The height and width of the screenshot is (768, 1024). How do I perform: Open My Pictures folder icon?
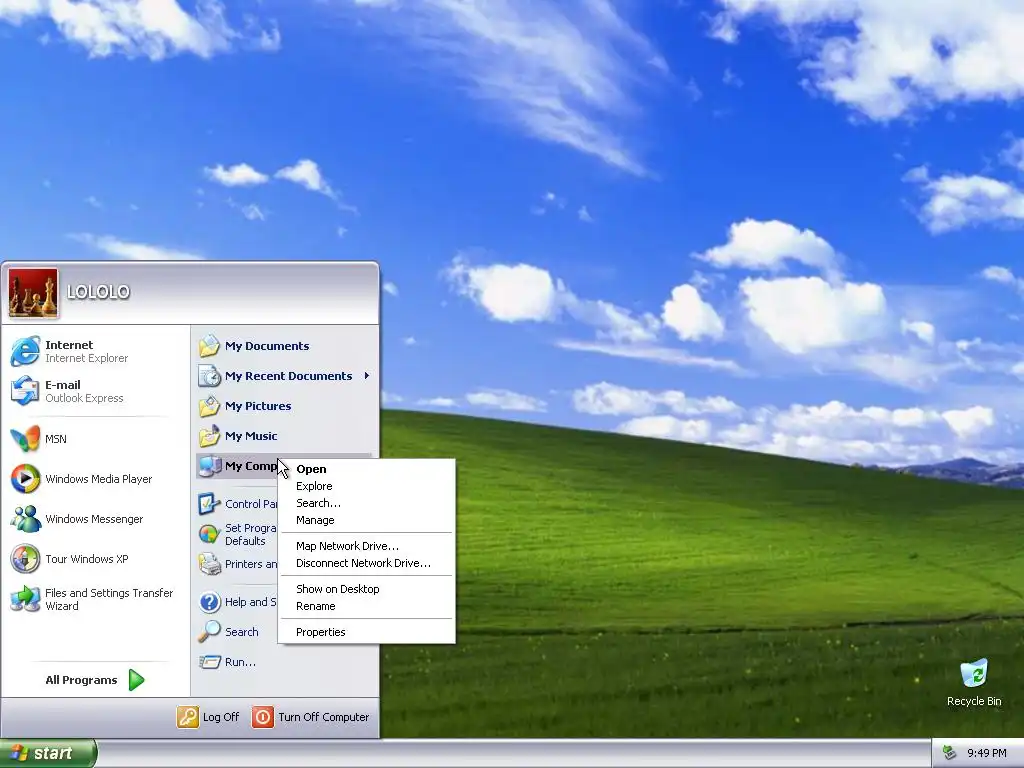pos(210,406)
